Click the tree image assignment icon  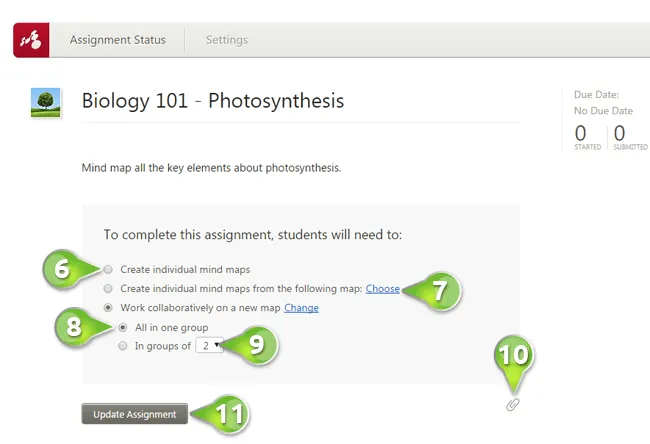[45, 101]
